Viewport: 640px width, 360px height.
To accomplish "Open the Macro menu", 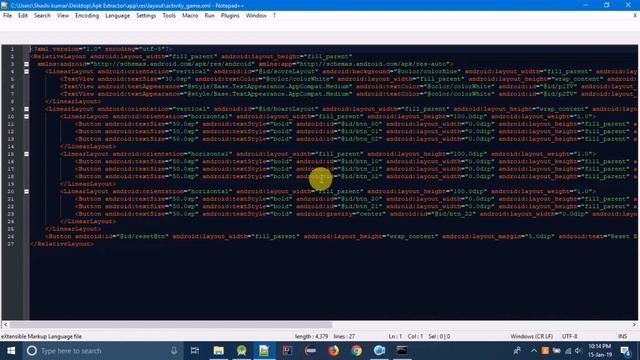I will point(190,16).
